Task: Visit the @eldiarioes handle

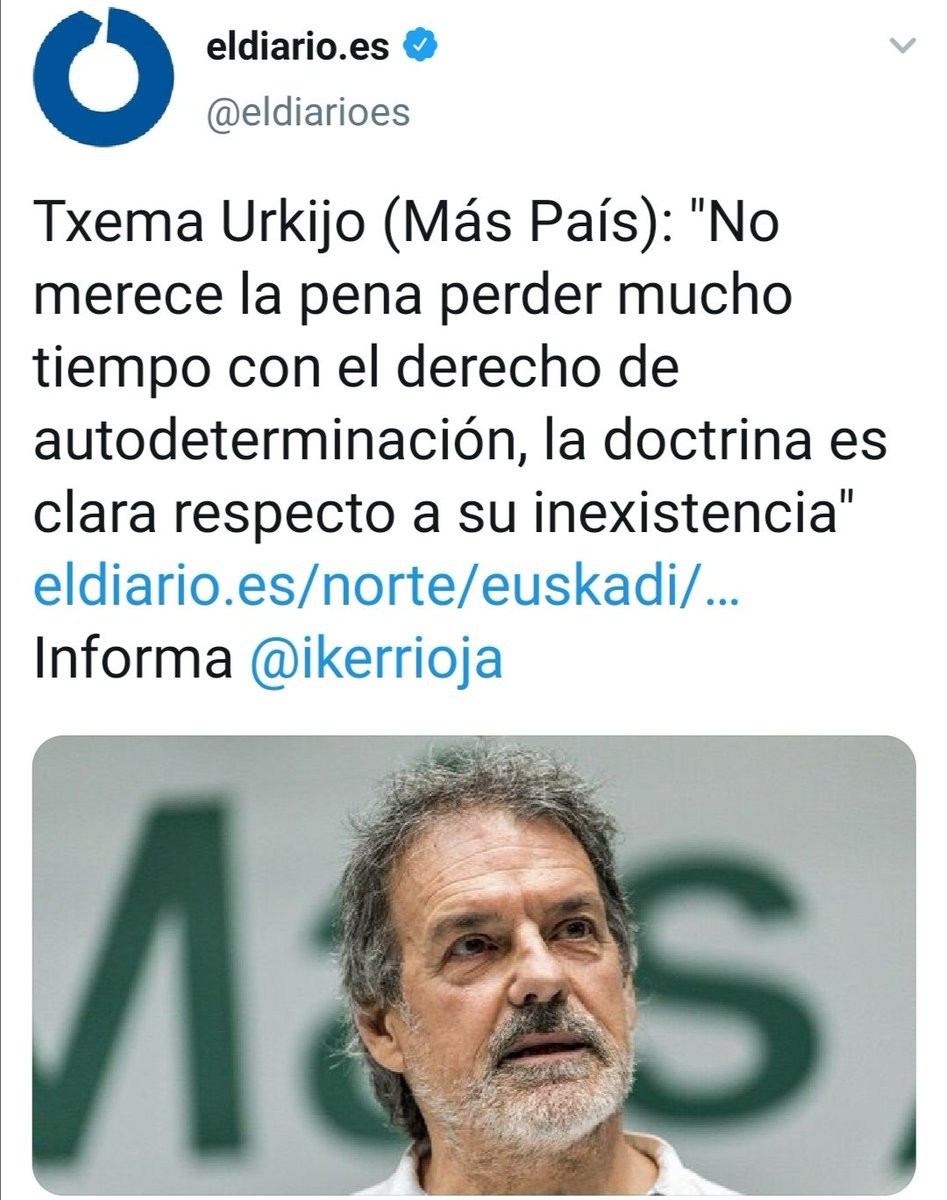Action: click(x=308, y=112)
